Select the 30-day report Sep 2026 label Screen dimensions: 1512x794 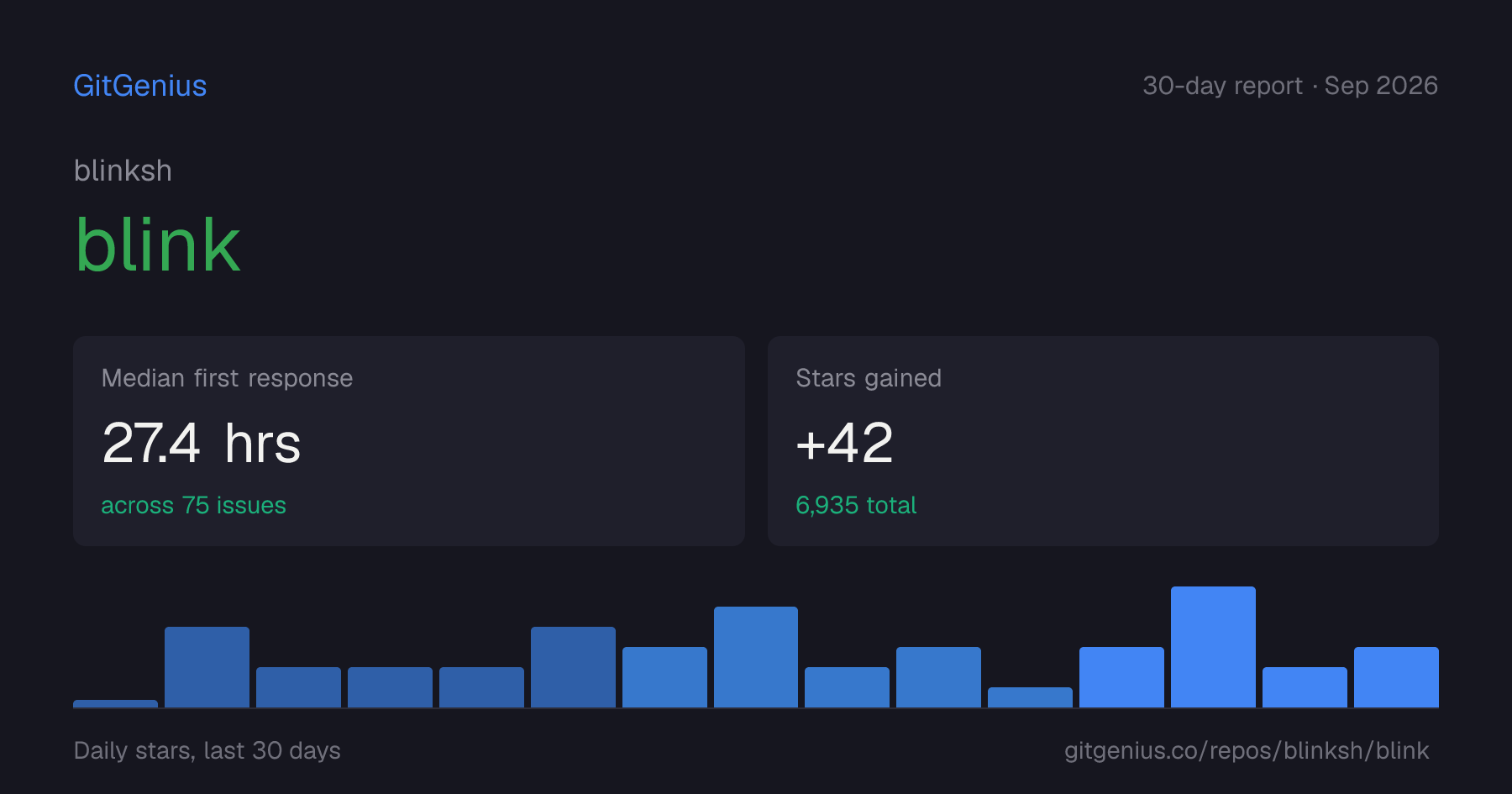[x=1290, y=86]
